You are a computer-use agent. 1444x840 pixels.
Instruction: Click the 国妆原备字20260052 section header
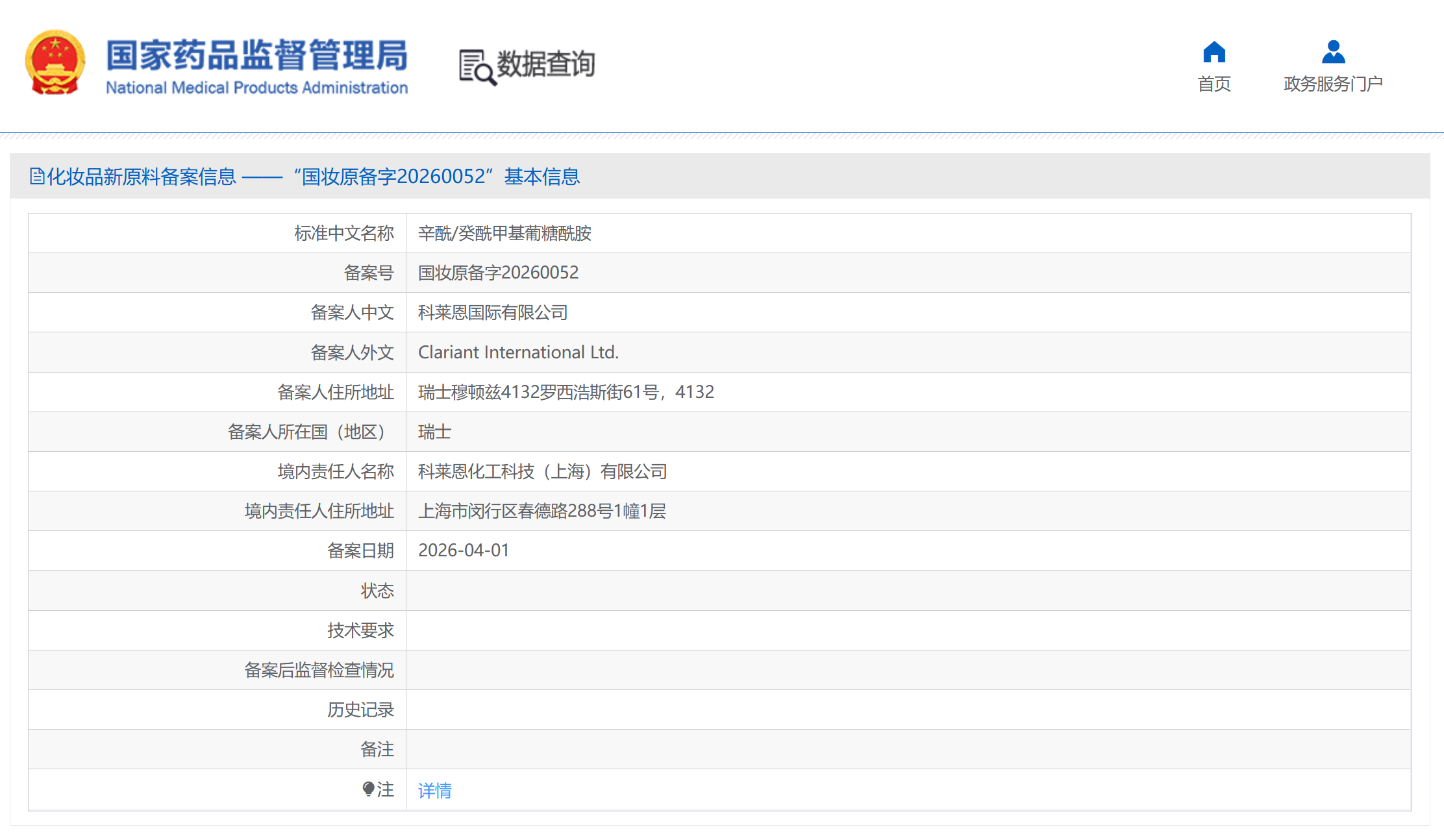point(393,176)
